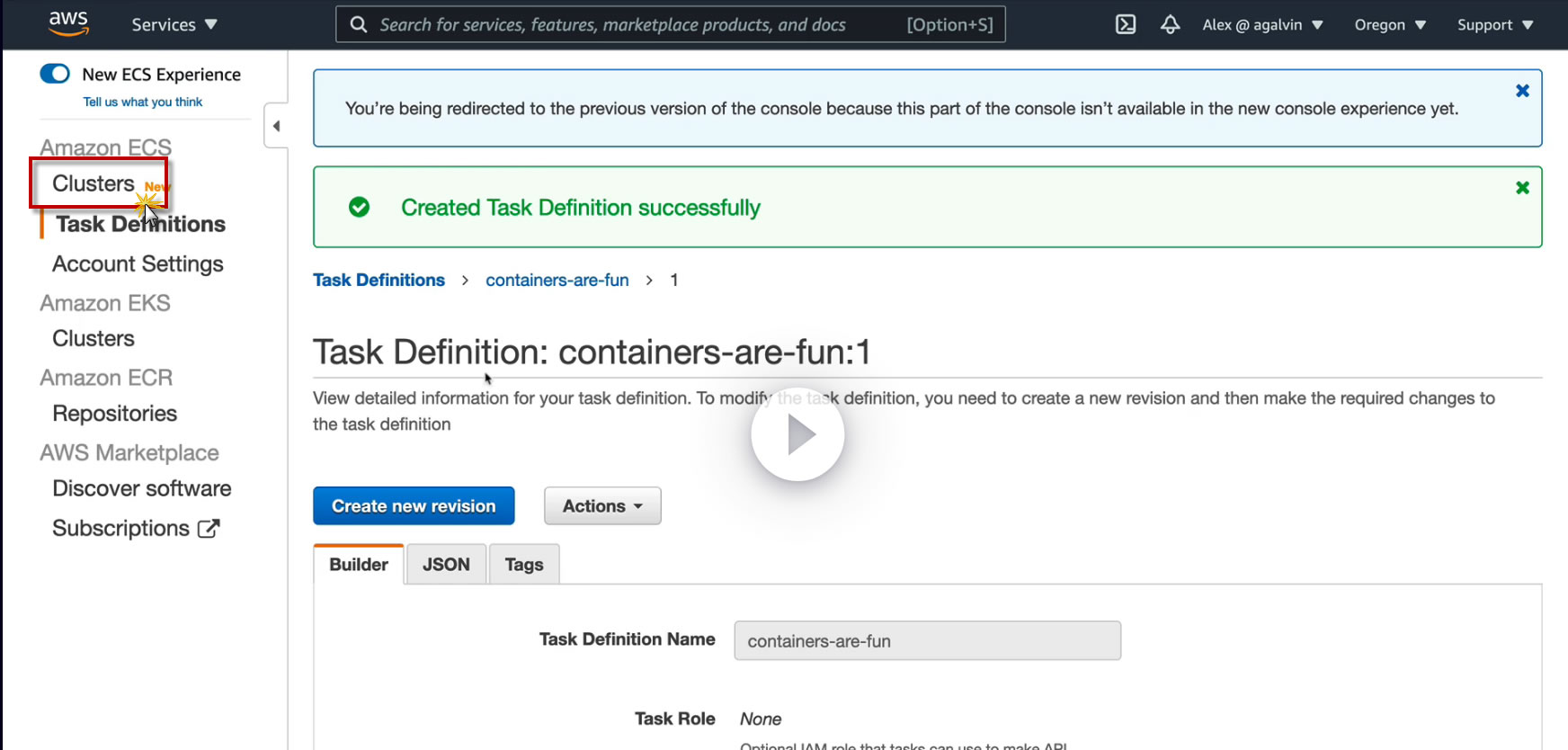Close the green success banner

coord(1522,188)
